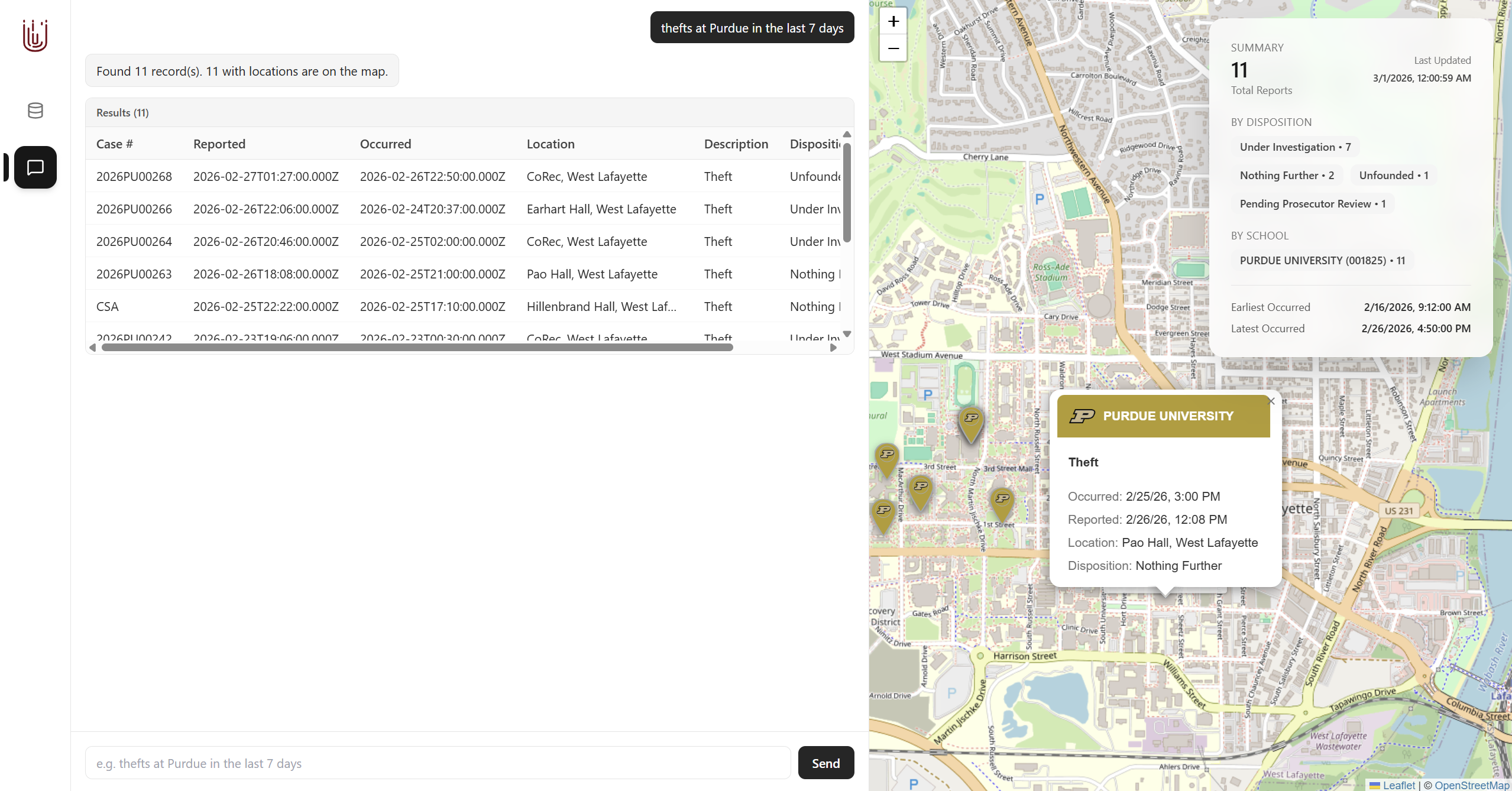Open the database sidebar icon
Viewport: 1512px width, 791px height.
35,111
